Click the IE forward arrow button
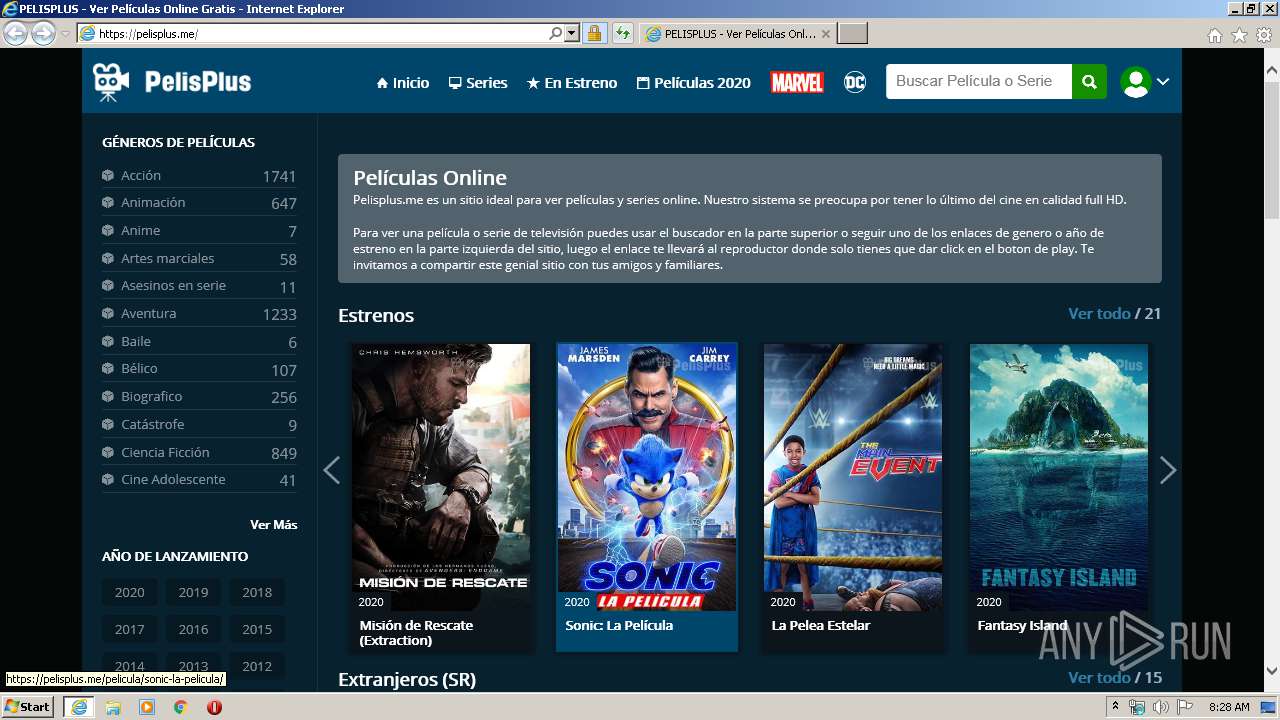Viewport: 1280px width, 720px height. point(43,33)
